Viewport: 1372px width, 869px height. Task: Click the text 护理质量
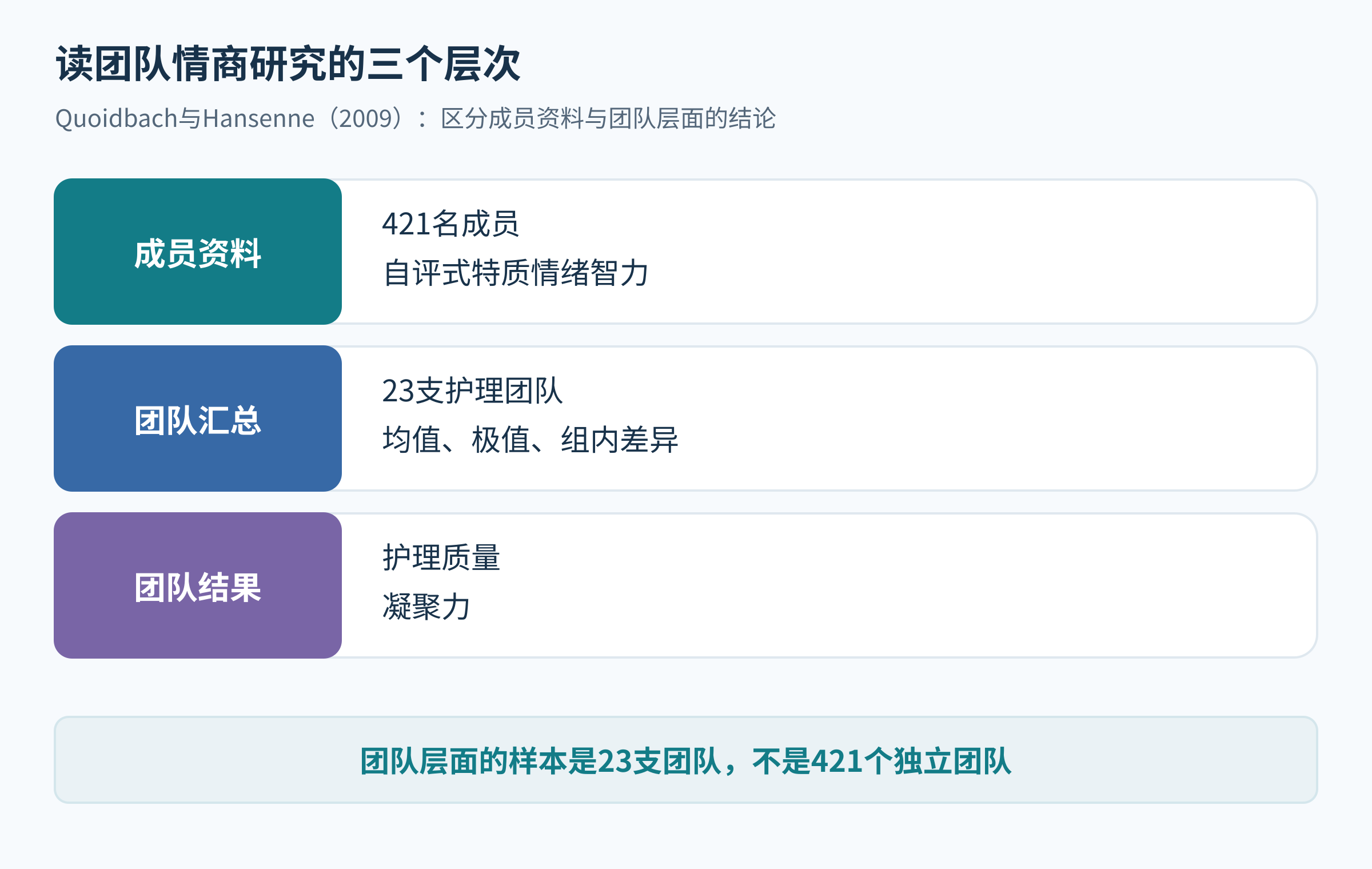click(x=441, y=557)
